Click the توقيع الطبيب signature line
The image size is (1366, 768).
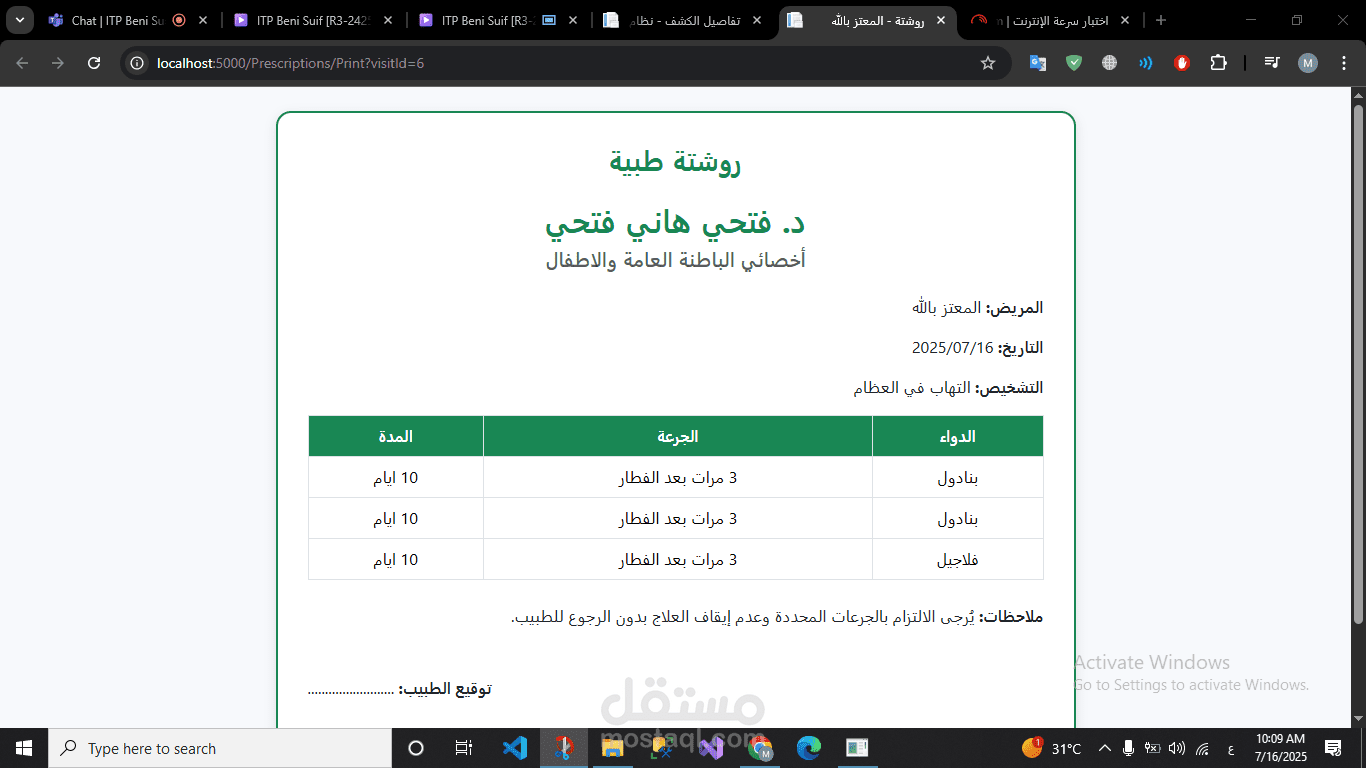[x=400, y=689]
